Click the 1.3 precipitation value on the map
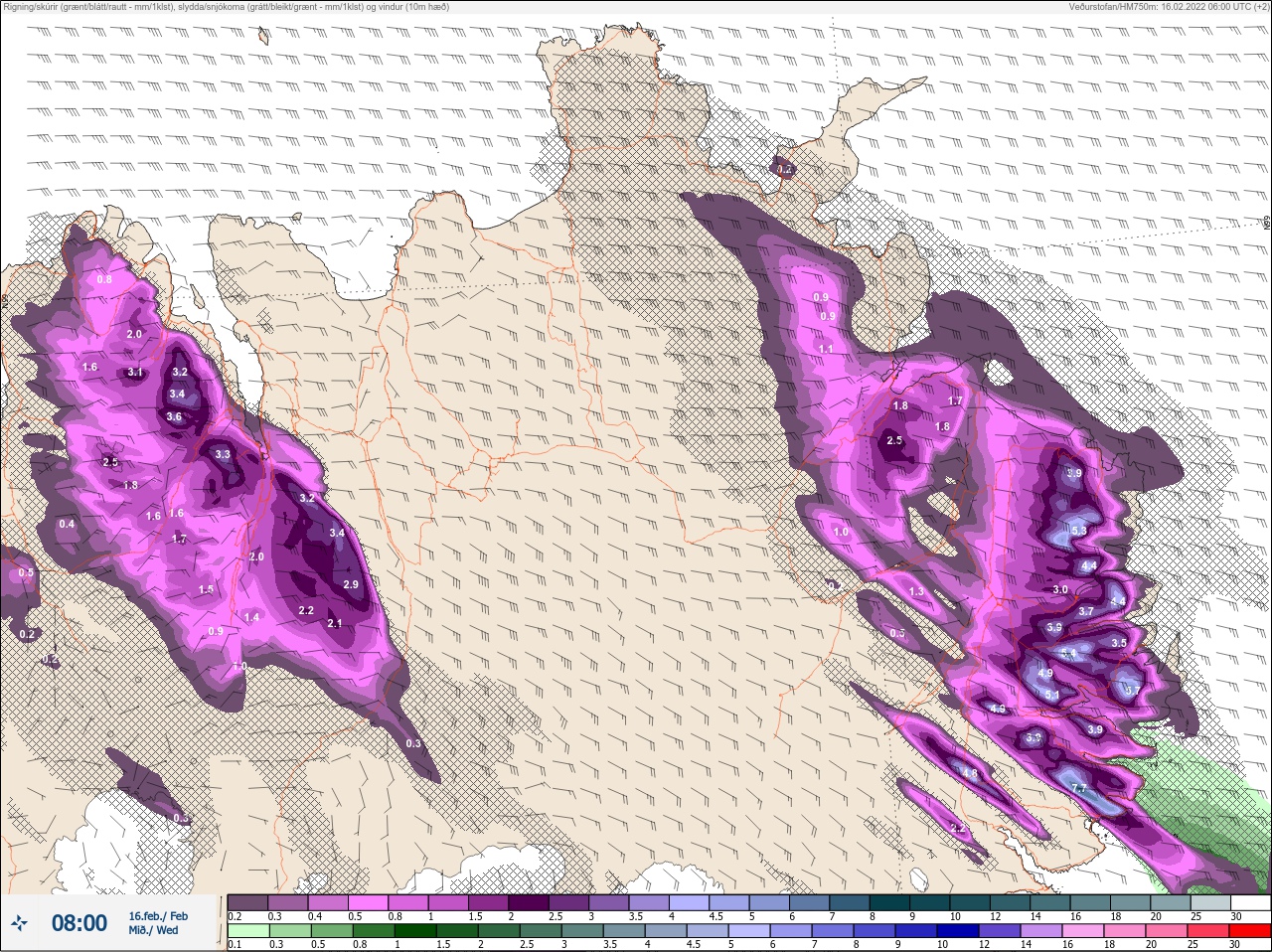Viewport: 1272px width, 952px height. (x=915, y=591)
